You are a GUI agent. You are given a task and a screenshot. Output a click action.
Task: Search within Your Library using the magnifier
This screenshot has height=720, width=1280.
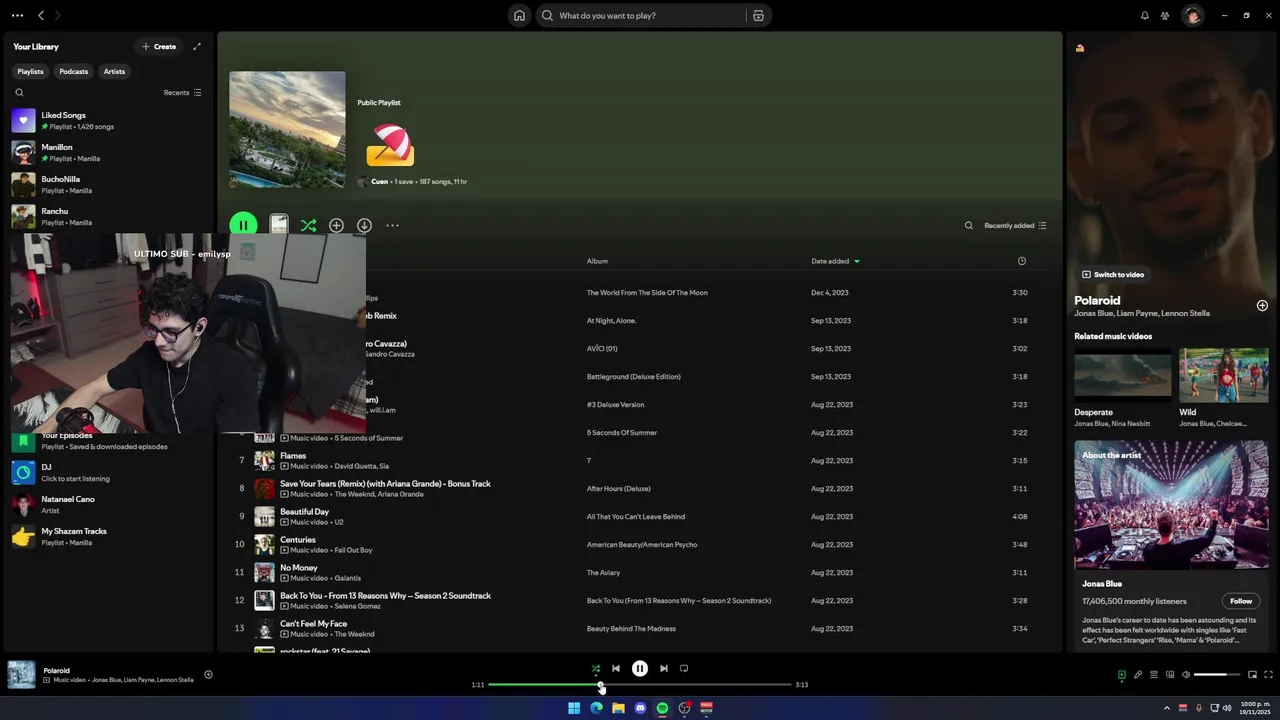(19, 93)
